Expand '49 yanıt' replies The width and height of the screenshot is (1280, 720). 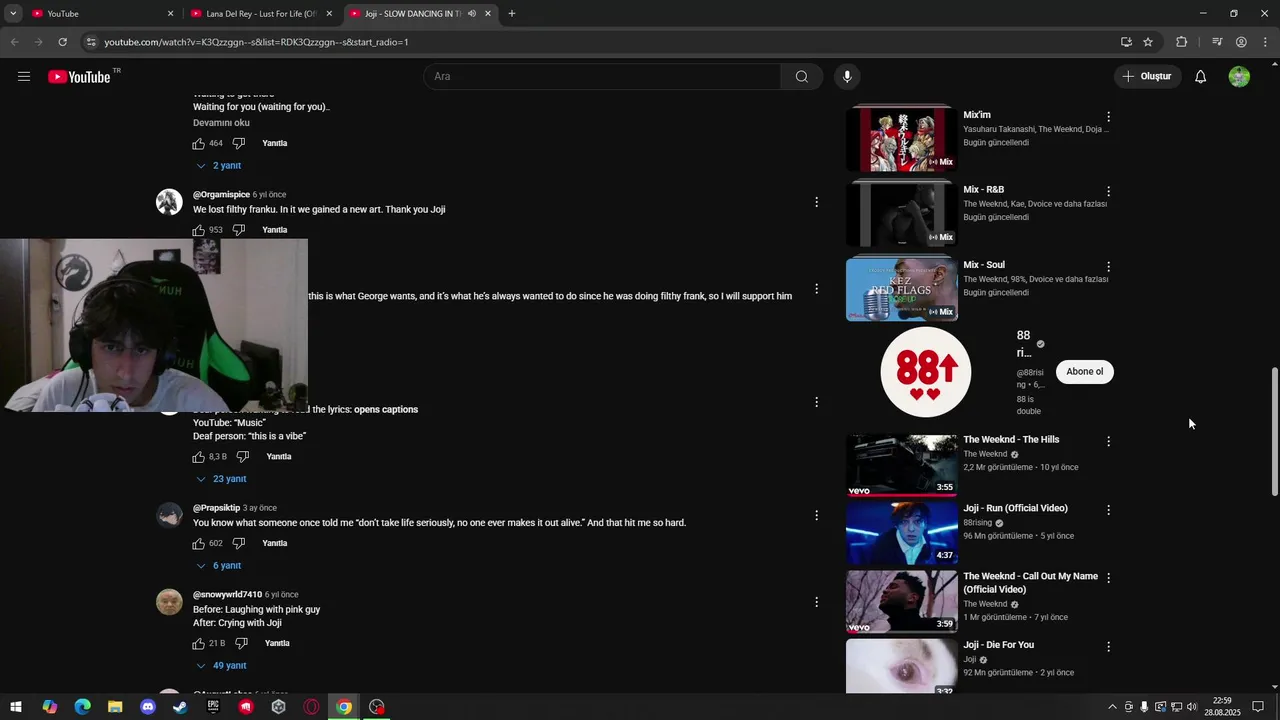coord(221,666)
